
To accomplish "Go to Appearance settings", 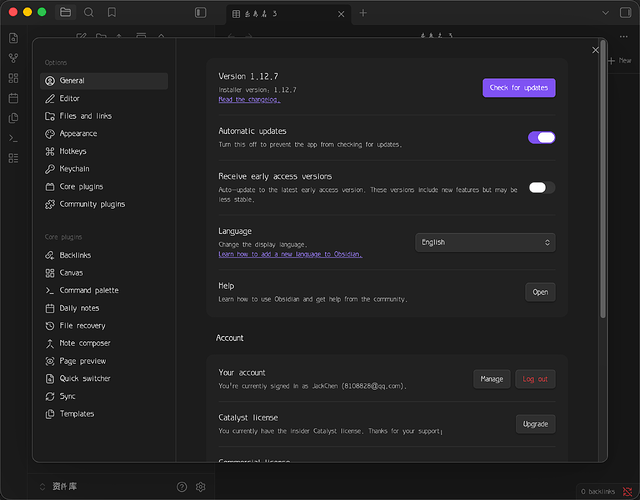I will [104, 134].
